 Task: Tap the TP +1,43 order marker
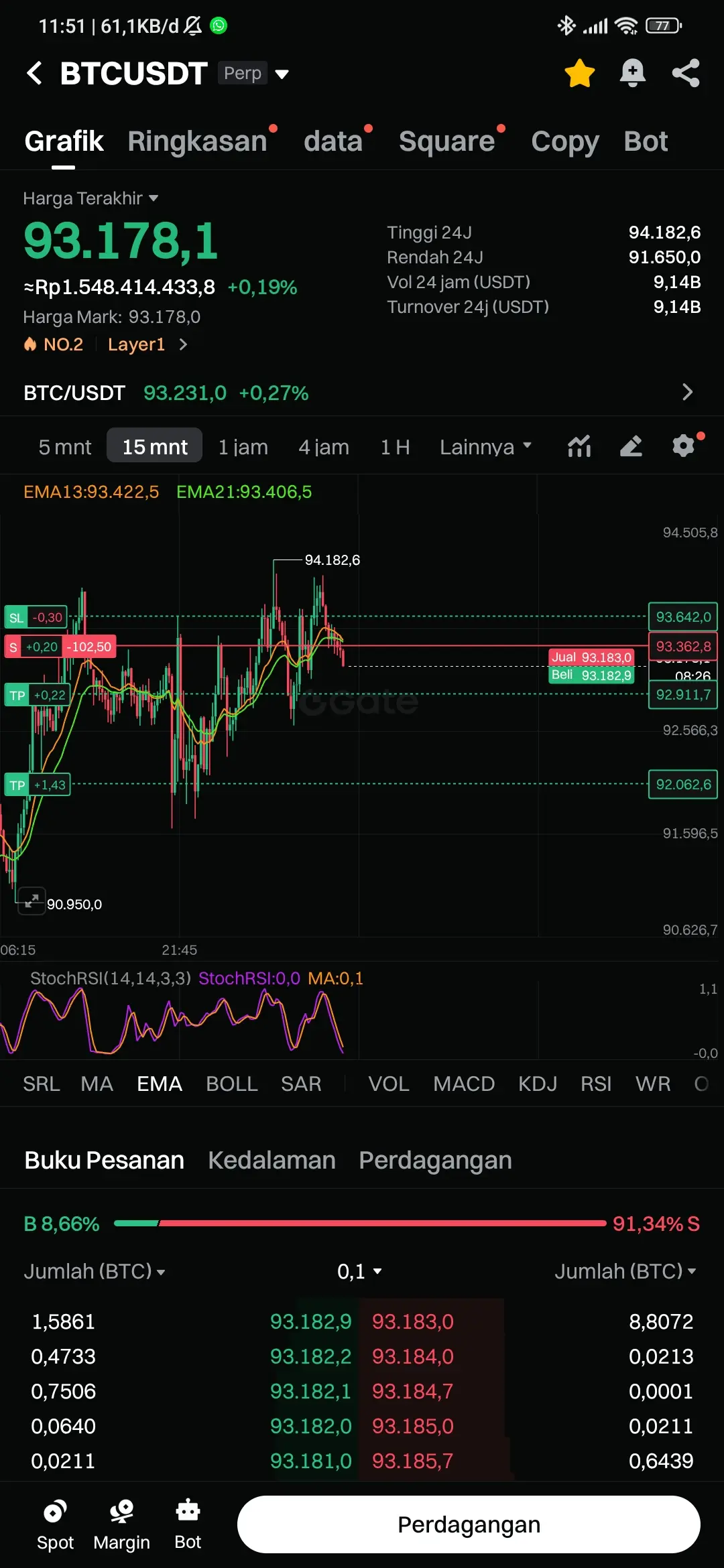pos(38,785)
